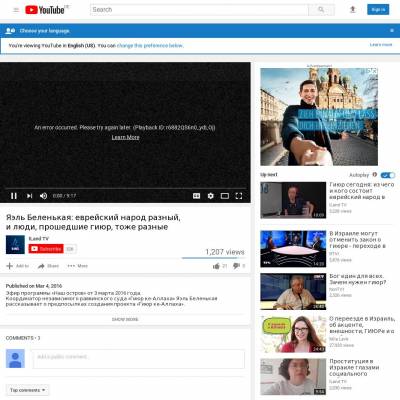
Task: Skip to next video in player
Action: (x=30, y=196)
